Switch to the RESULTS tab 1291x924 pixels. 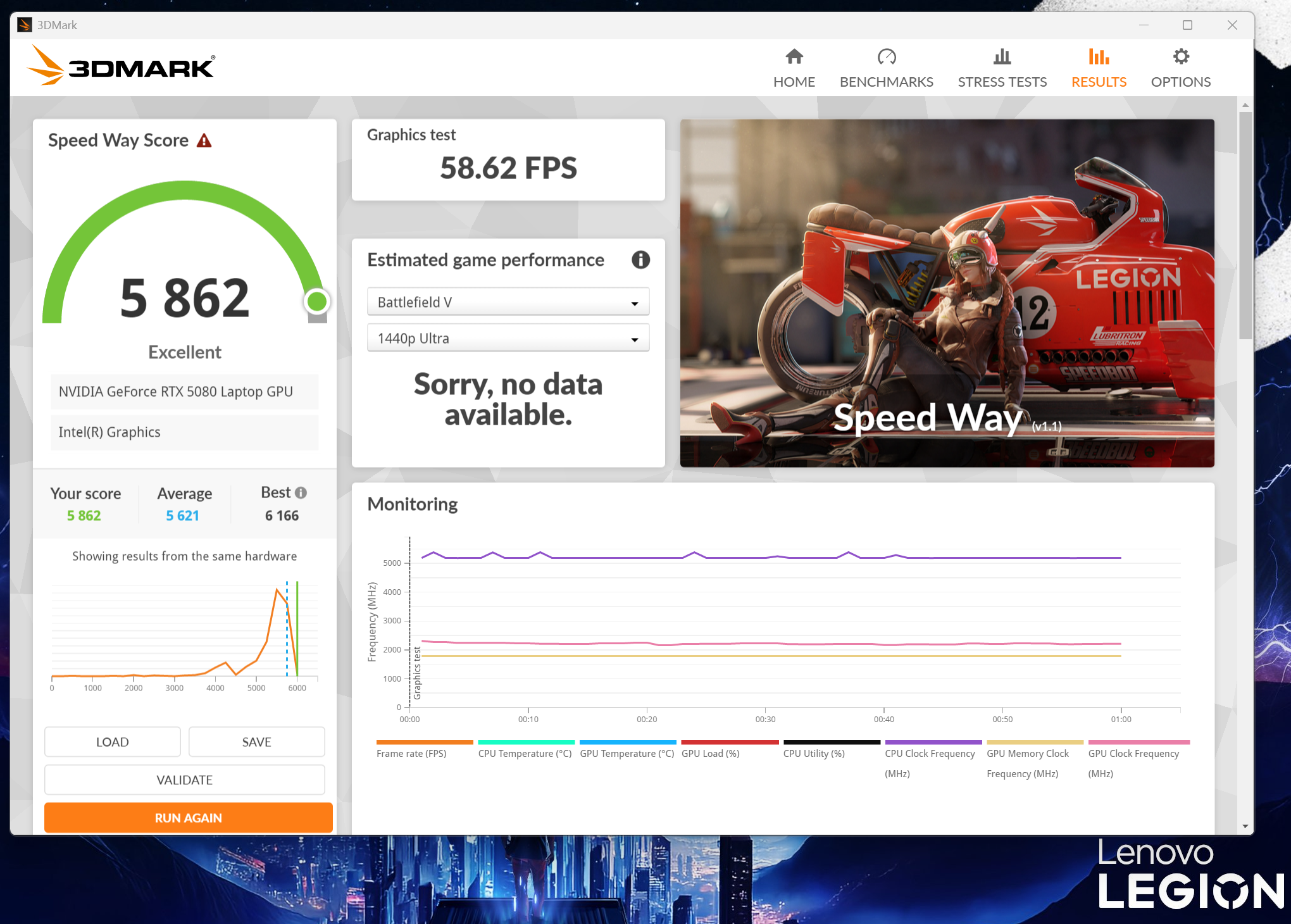click(1099, 68)
